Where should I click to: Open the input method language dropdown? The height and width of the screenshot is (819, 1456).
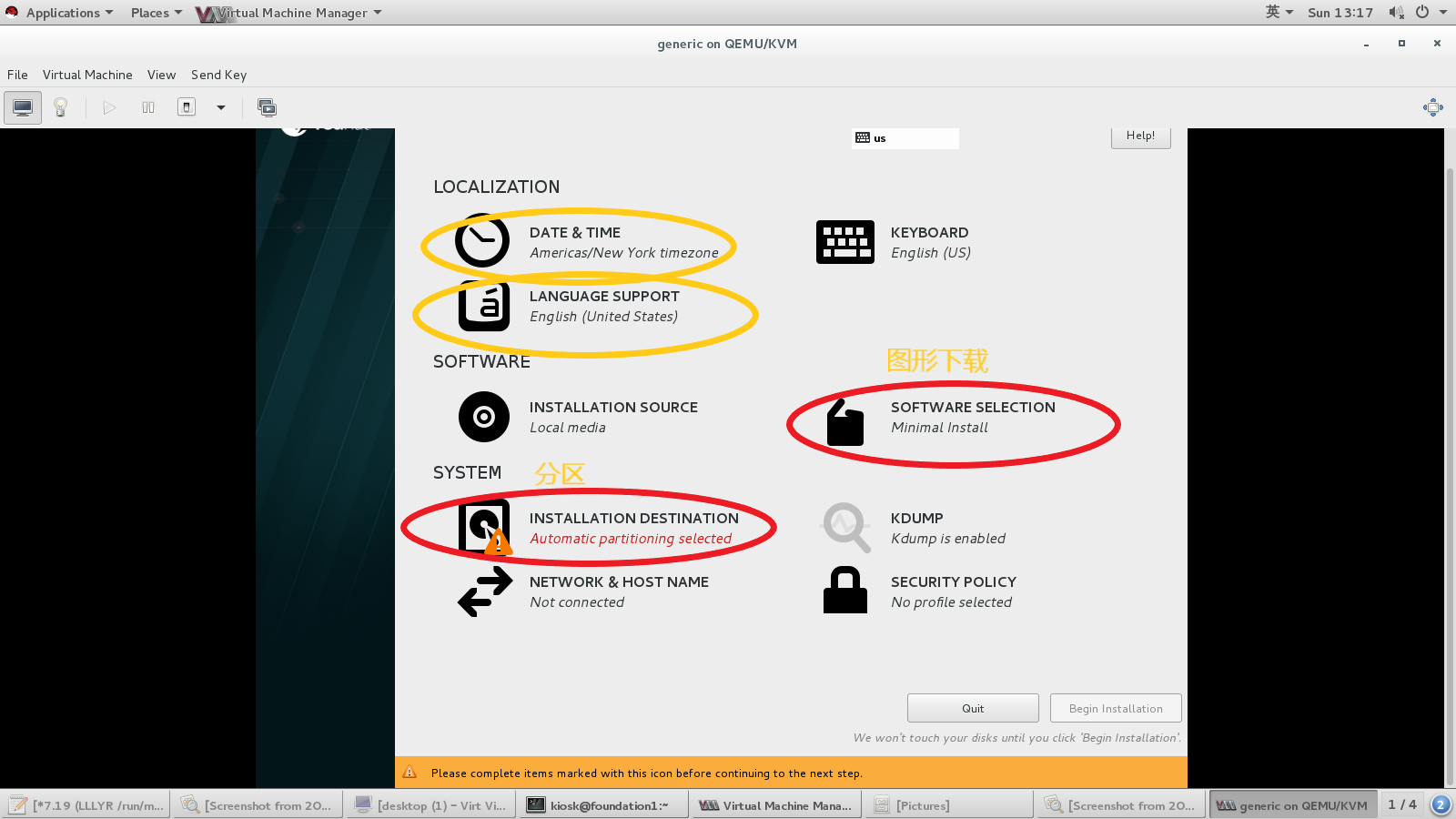tap(1279, 13)
